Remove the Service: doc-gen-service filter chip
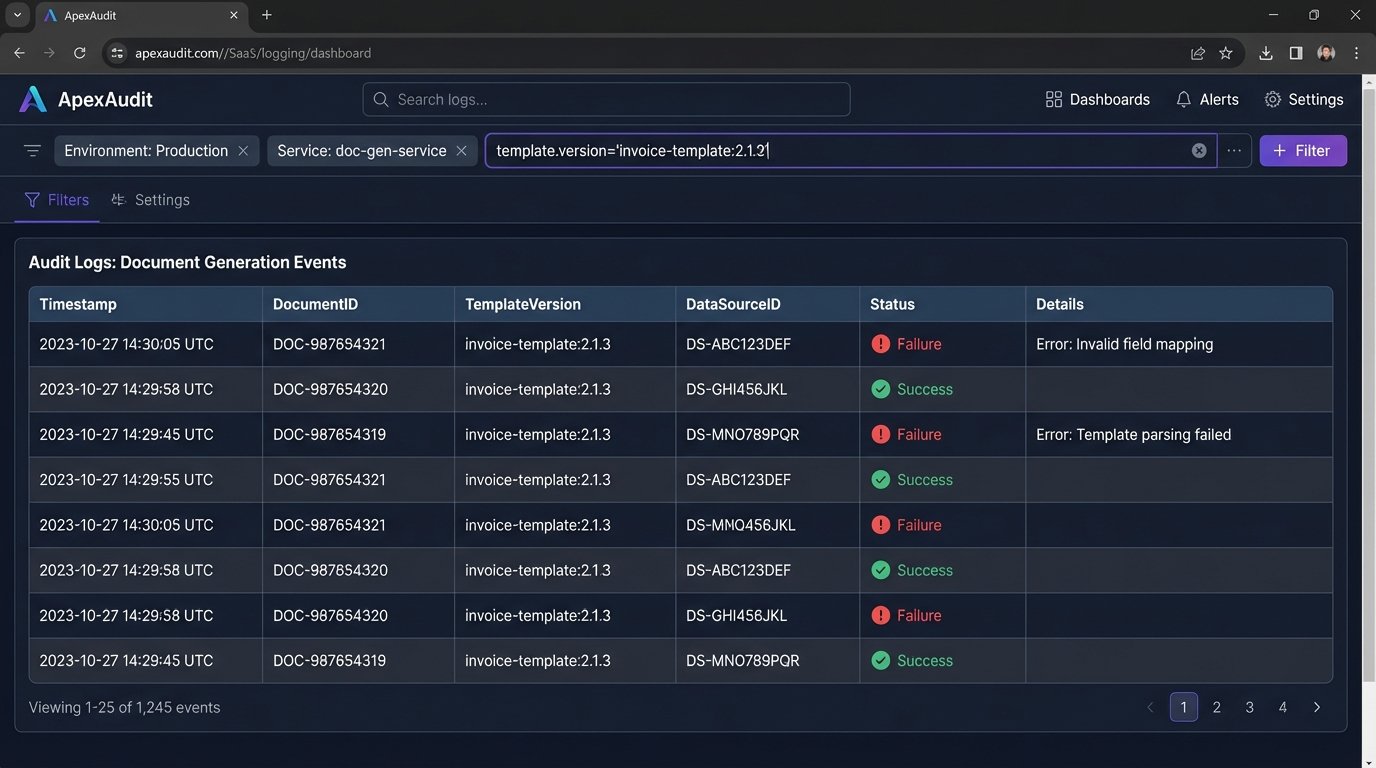Screen dimensions: 1376x768 click(461, 151)
